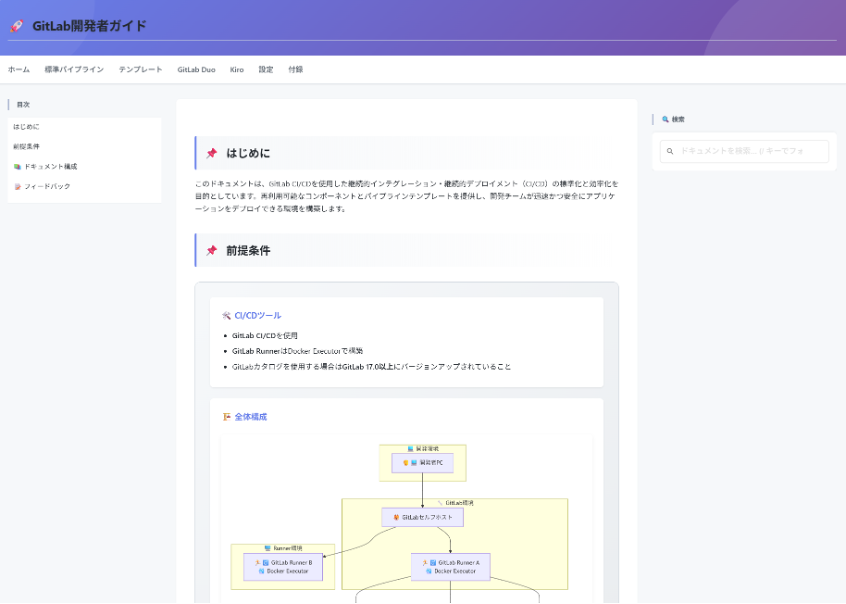Click the icon beside 全体構成 heading
The width and height of the screenshot is (846, 604).
point(227,417)
